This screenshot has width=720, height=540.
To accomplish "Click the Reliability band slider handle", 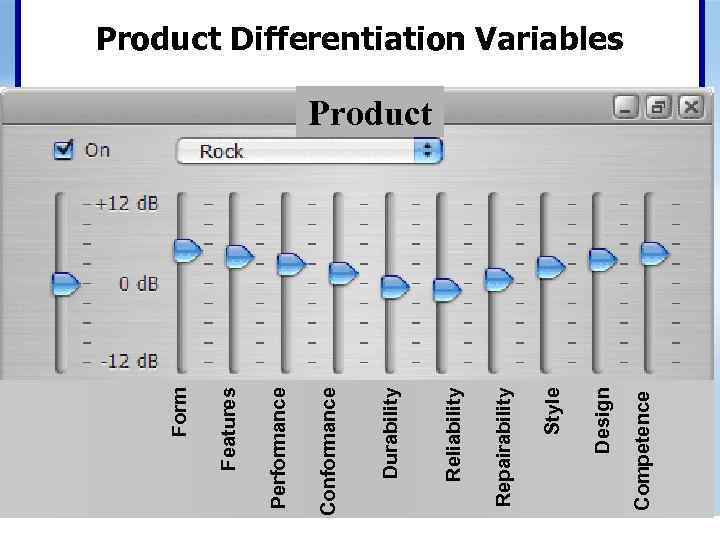I will [447, 289].
